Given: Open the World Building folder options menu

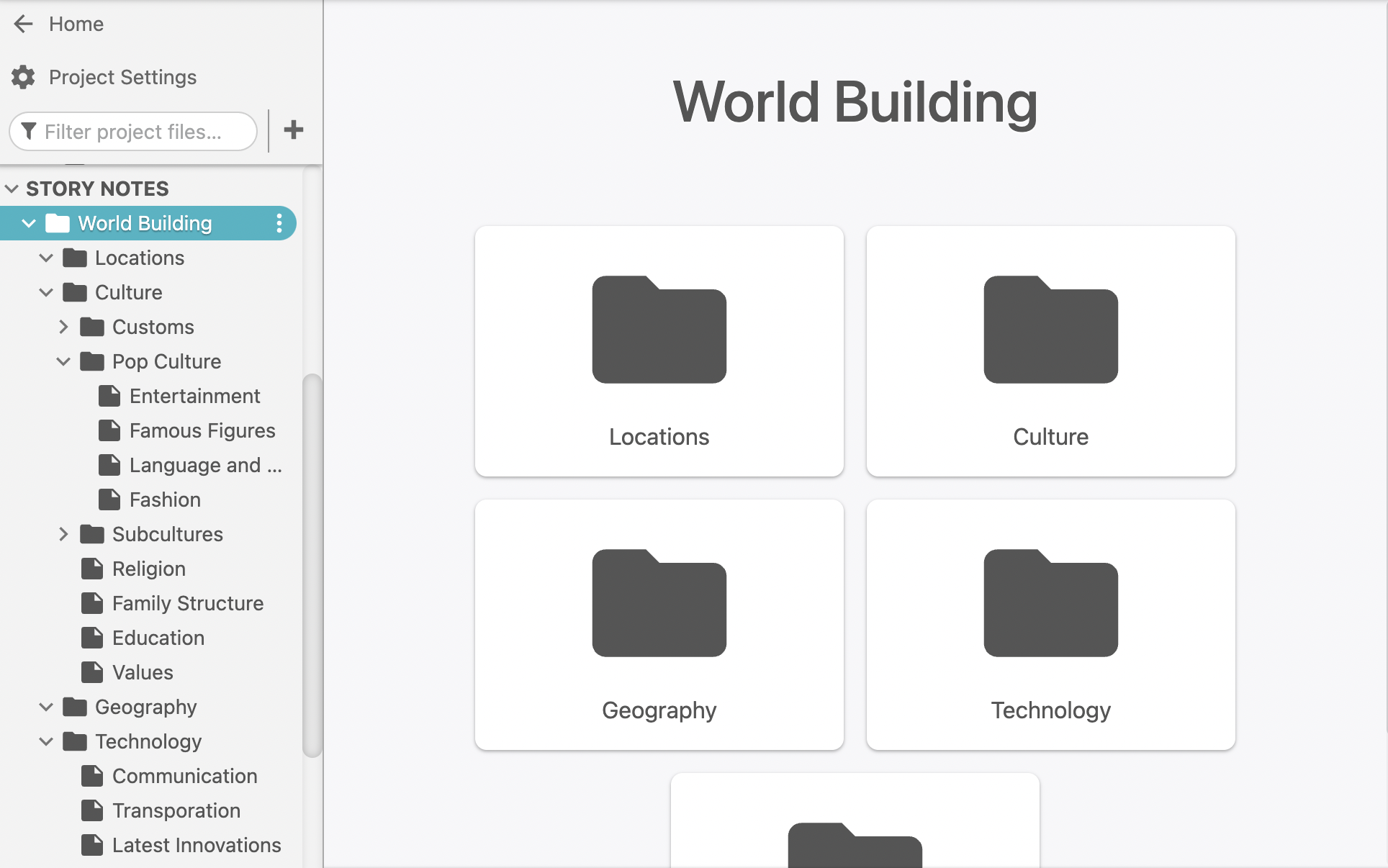Looking at the screenshot, I should click(x=279, y=223).
